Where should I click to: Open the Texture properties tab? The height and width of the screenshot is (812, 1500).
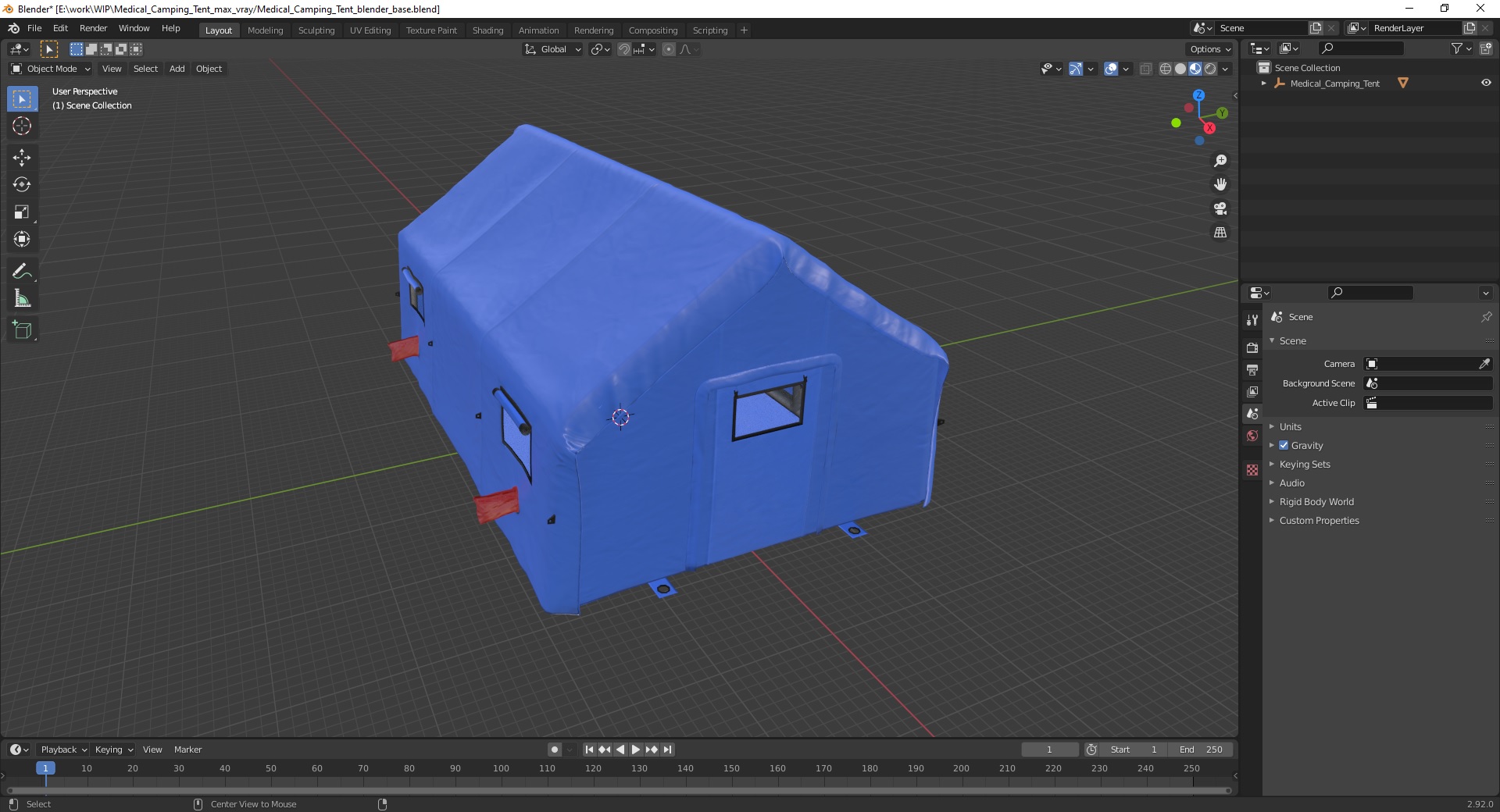point(1252,470)
